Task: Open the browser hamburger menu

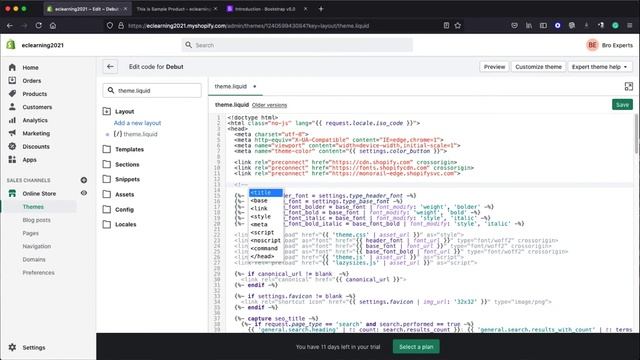Action: [630, 25]
